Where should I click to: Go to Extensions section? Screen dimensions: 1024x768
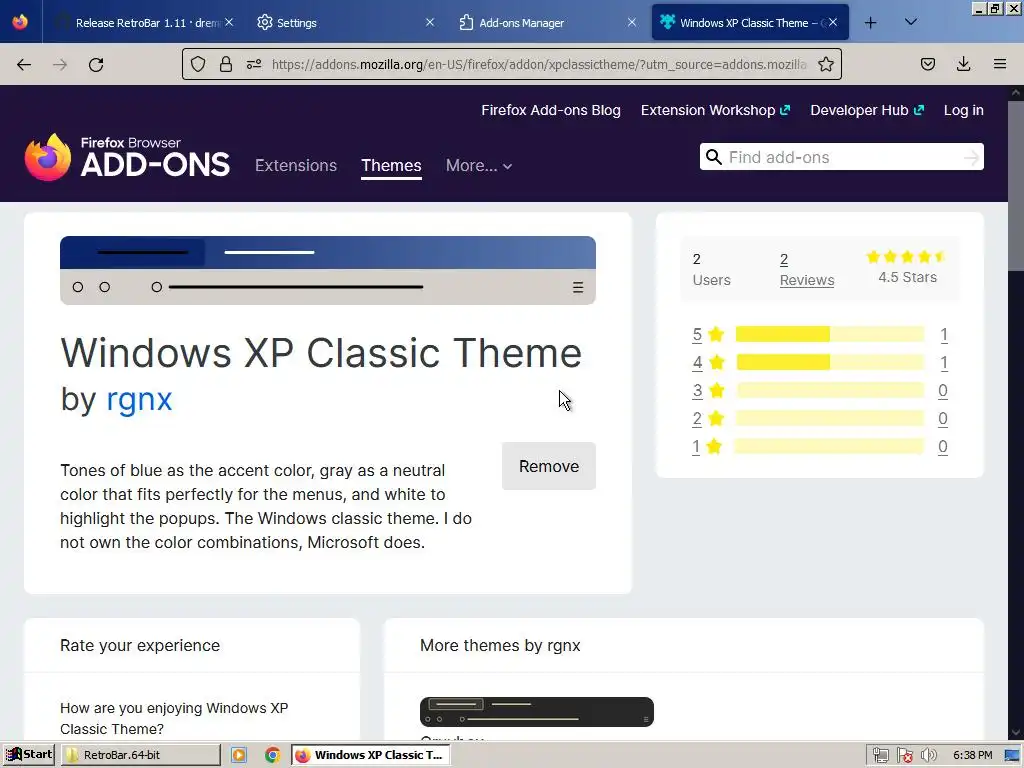[x=296, y=165]
